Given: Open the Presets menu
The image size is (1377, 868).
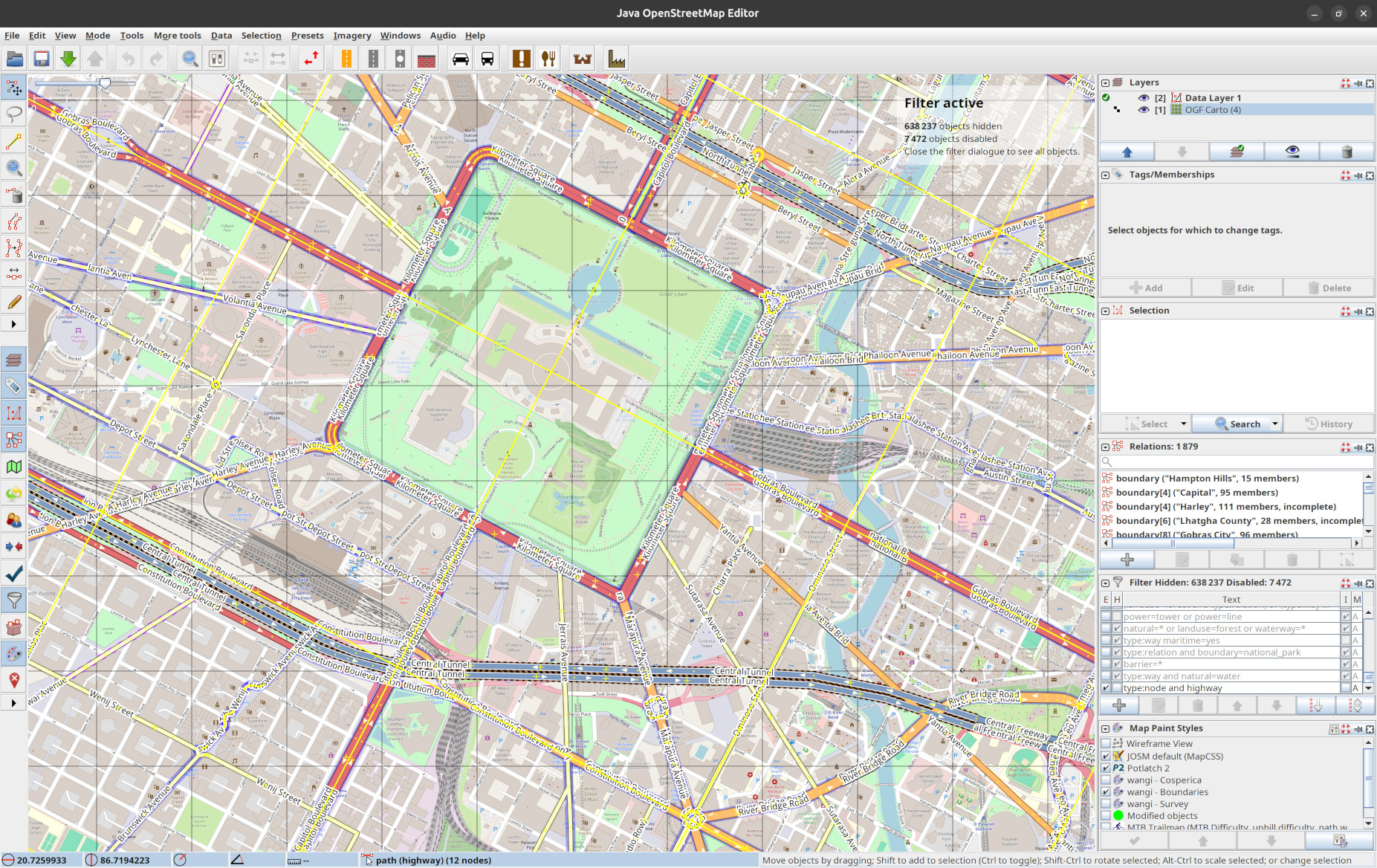Looking at the screenshot, I should pyautogui.click(x=307, y=36).
